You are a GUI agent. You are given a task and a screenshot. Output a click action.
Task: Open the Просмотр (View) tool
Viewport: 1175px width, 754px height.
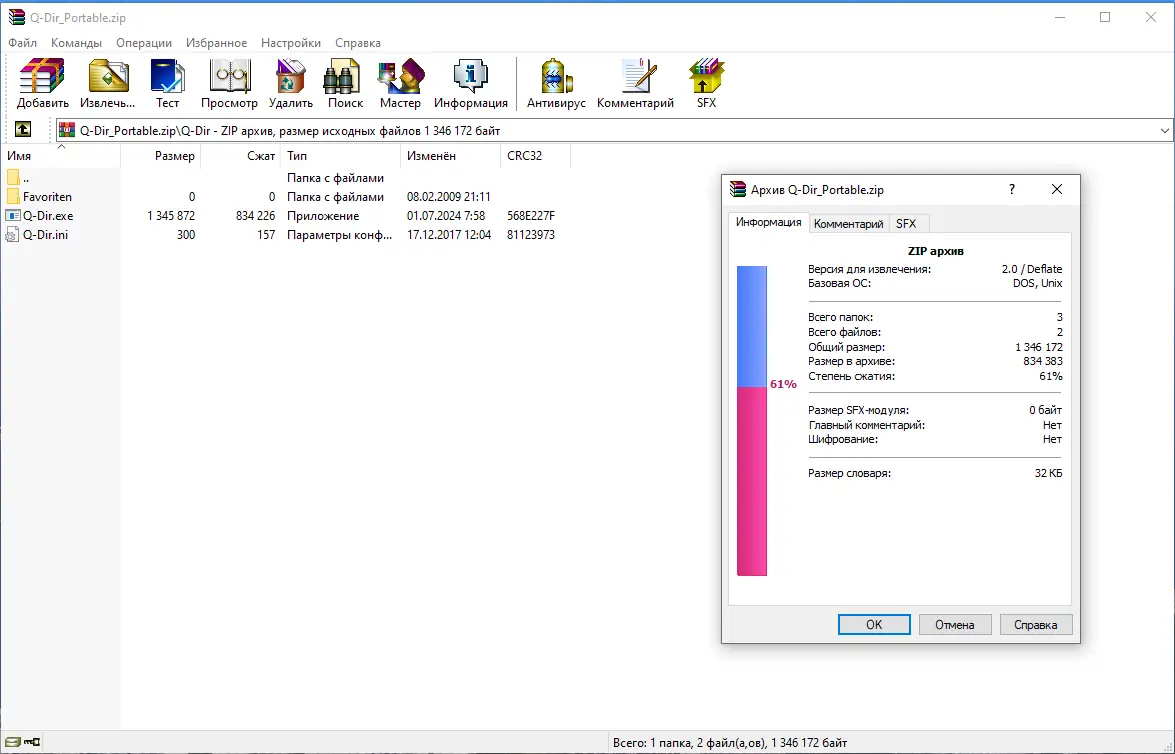229,83
